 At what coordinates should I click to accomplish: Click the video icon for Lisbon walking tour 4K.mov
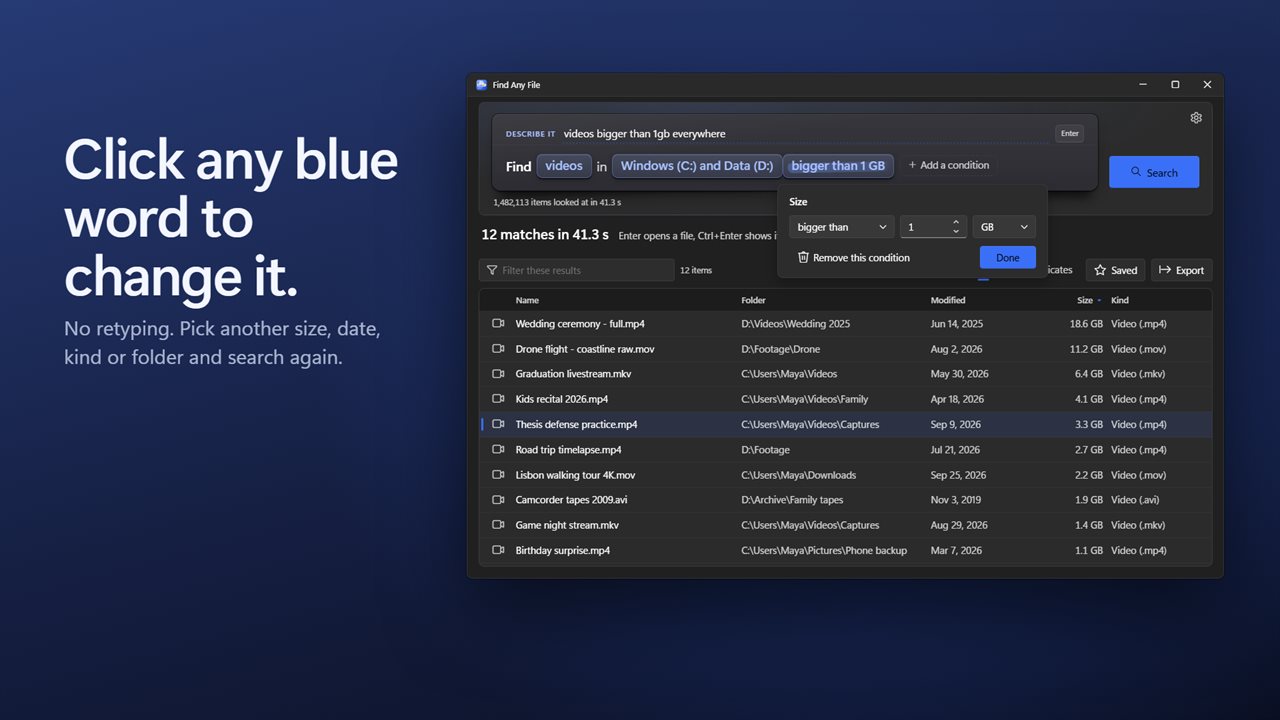point(498,475)
